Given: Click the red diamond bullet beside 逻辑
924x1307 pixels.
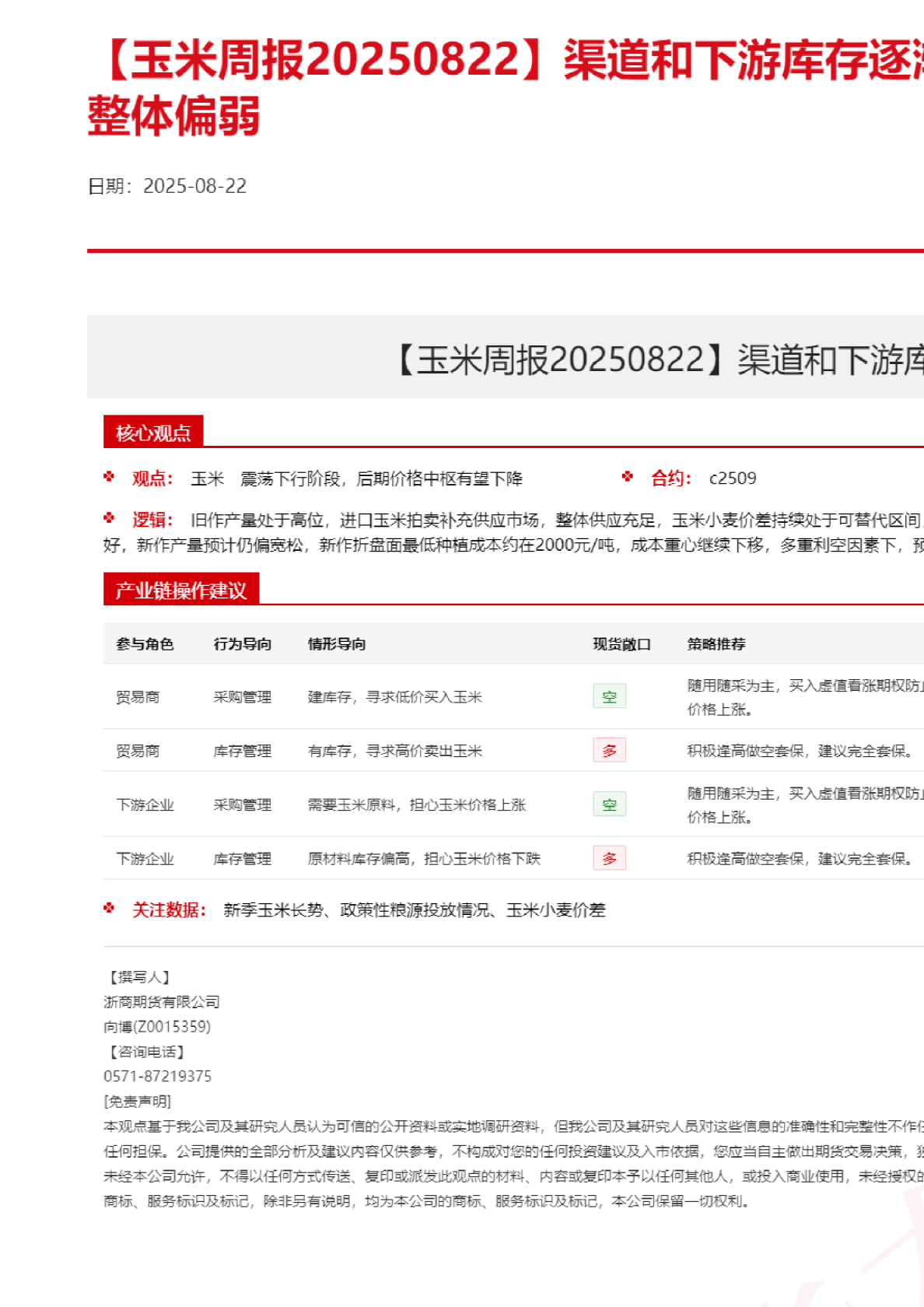Looking at the screenshot, I should pyautogui.click(x=109, y=518).
